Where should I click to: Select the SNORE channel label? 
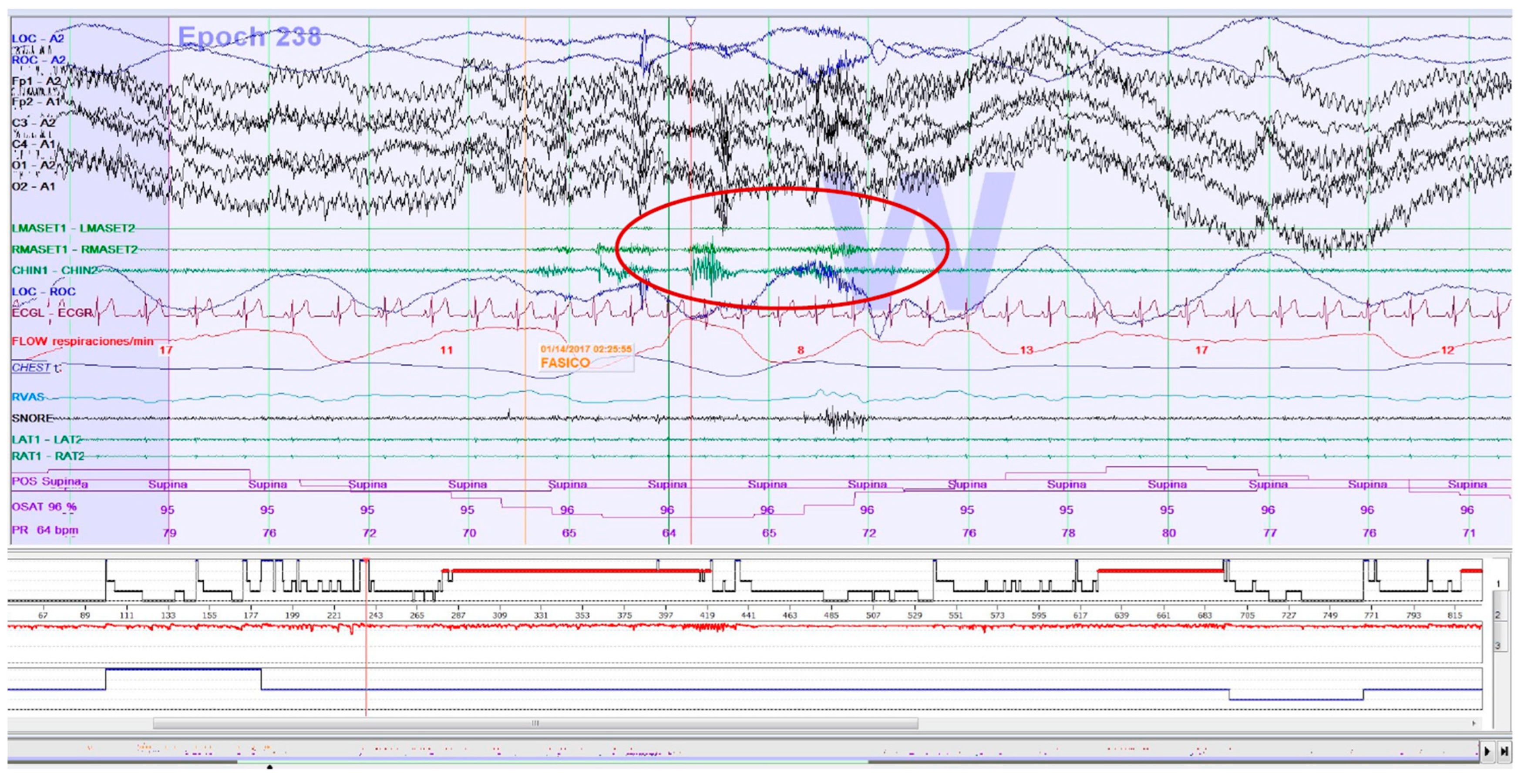[33, 418]
